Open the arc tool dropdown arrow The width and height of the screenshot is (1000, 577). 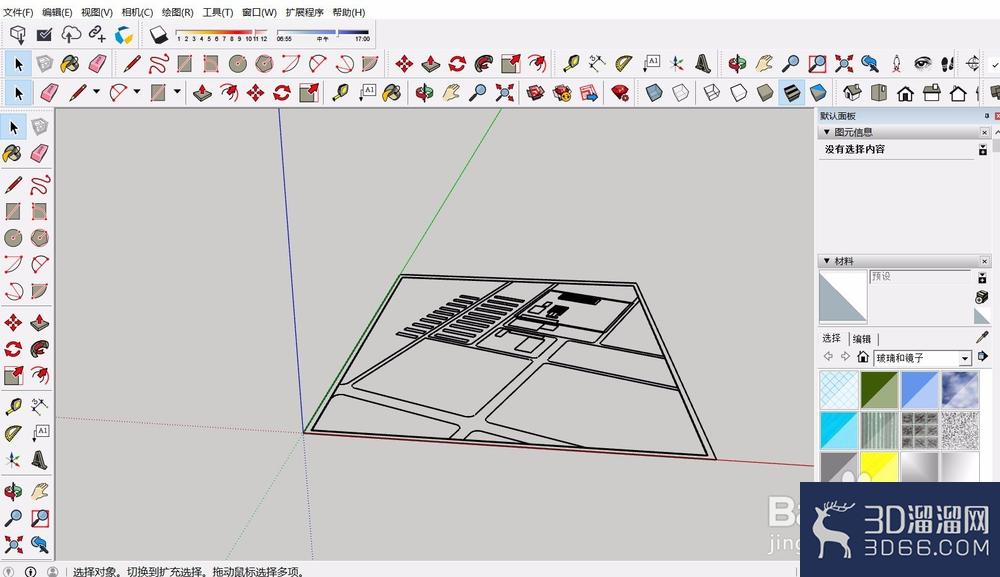click(136, 92)
